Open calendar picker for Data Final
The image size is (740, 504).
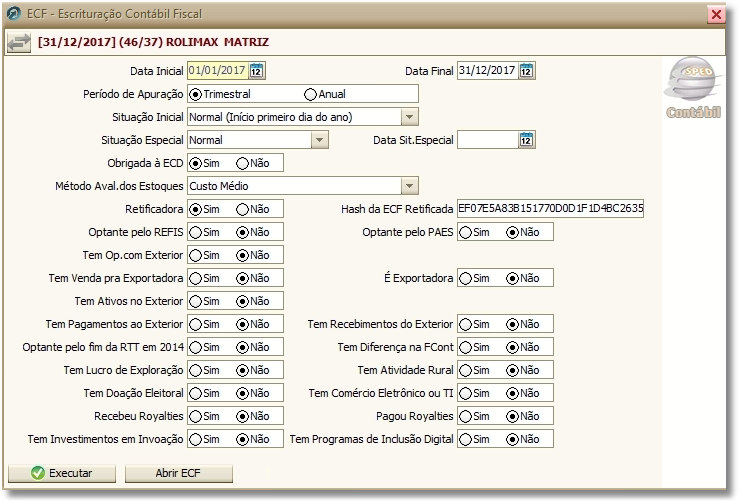pyautogui.click(x=527, y=71)
